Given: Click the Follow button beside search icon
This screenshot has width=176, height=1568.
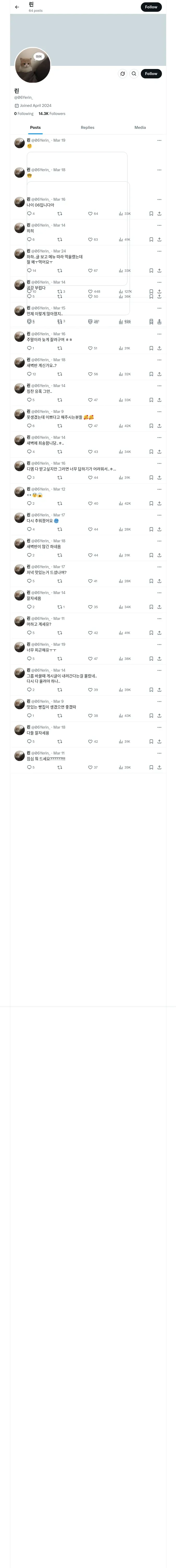Looking at the screenshot, I should coord(151,74).
